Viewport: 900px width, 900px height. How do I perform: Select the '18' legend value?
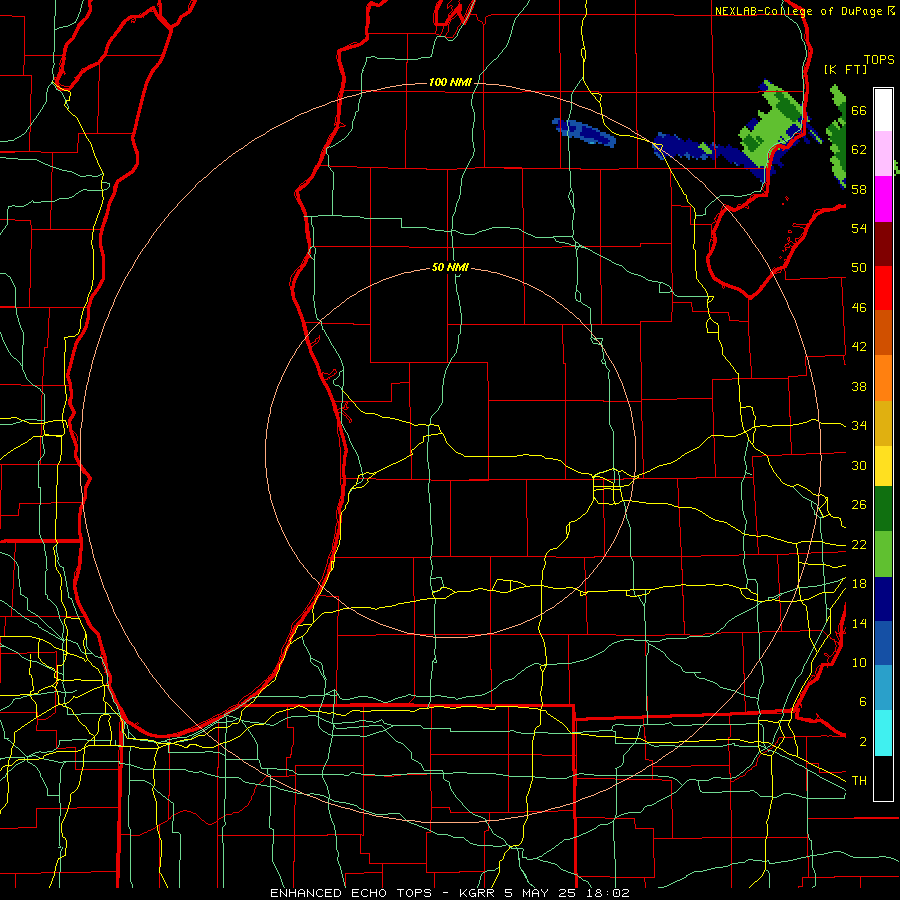click(859, 584)
